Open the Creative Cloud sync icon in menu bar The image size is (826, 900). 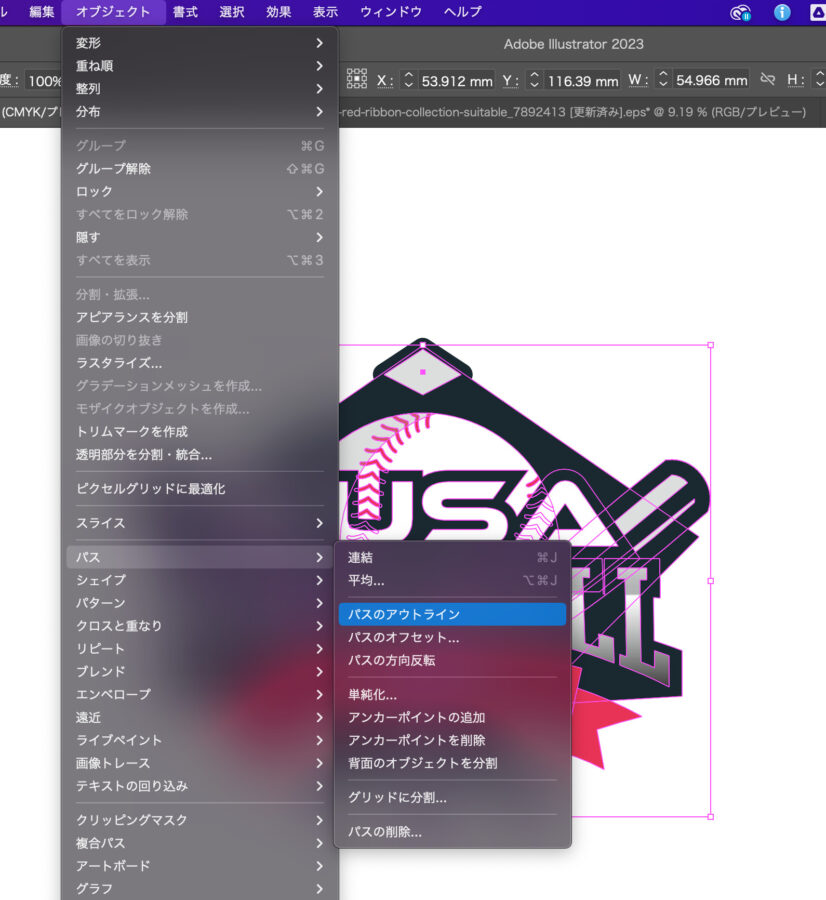coord(740,13)
